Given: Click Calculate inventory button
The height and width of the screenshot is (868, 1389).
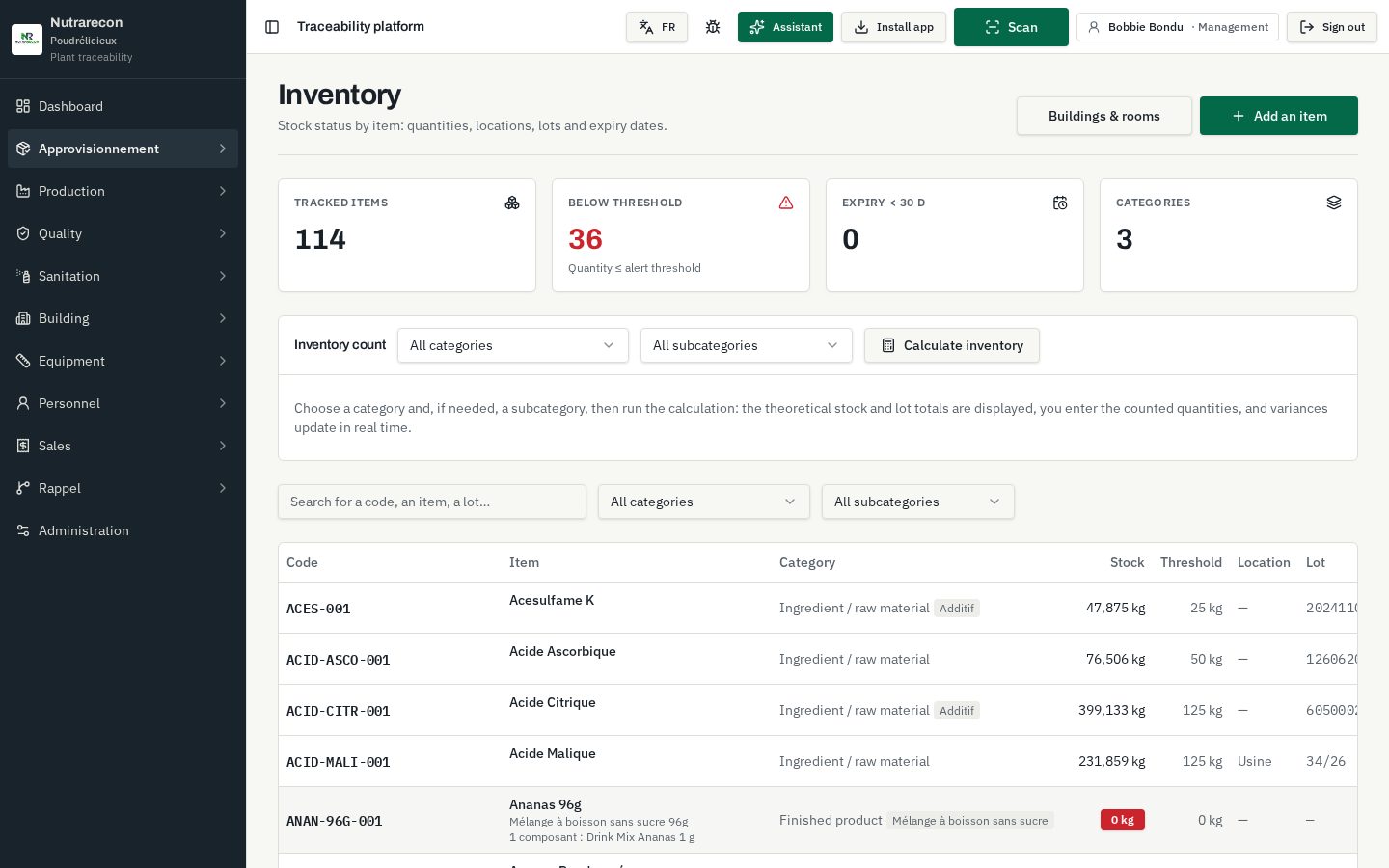Looking at the screenshot, I should point(952,345).
